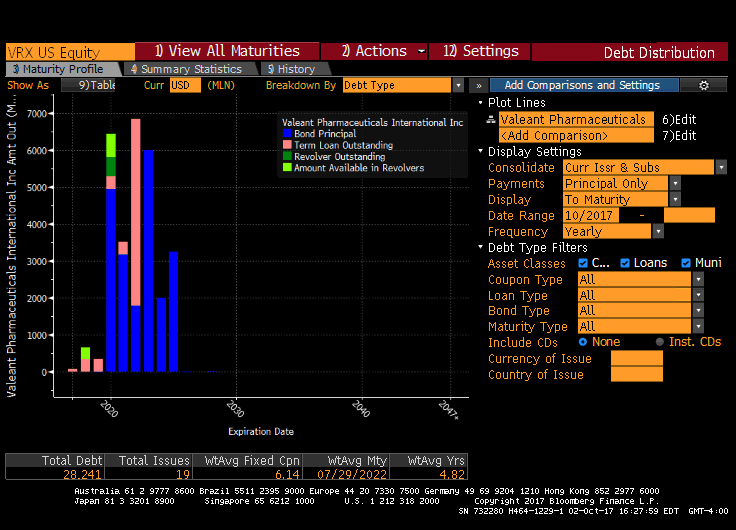
Task: Collapse the Debt Type Filters section
Action: coord(480,246)
